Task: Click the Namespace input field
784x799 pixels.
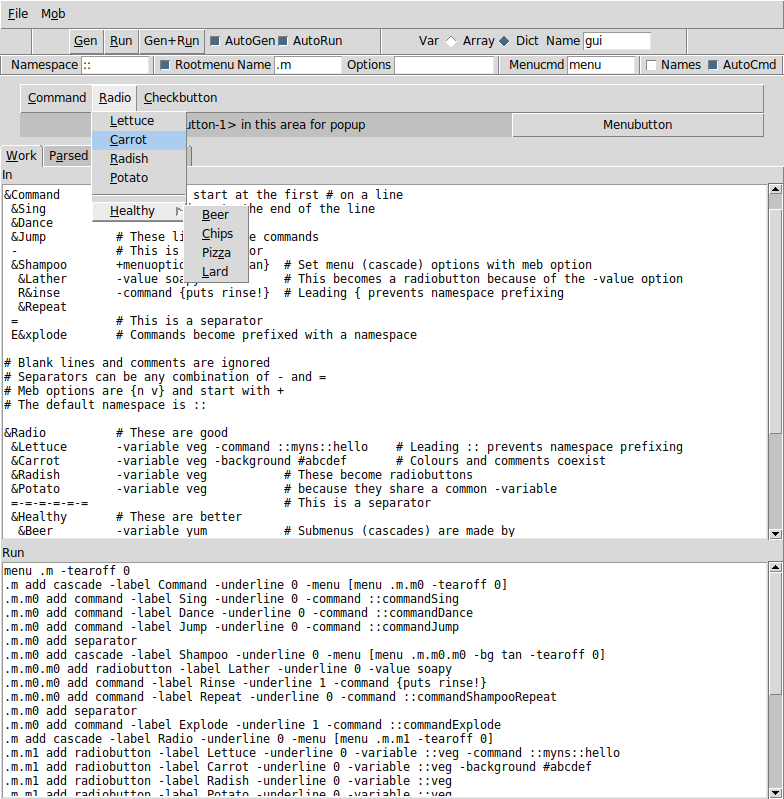Action: point(115,65)
